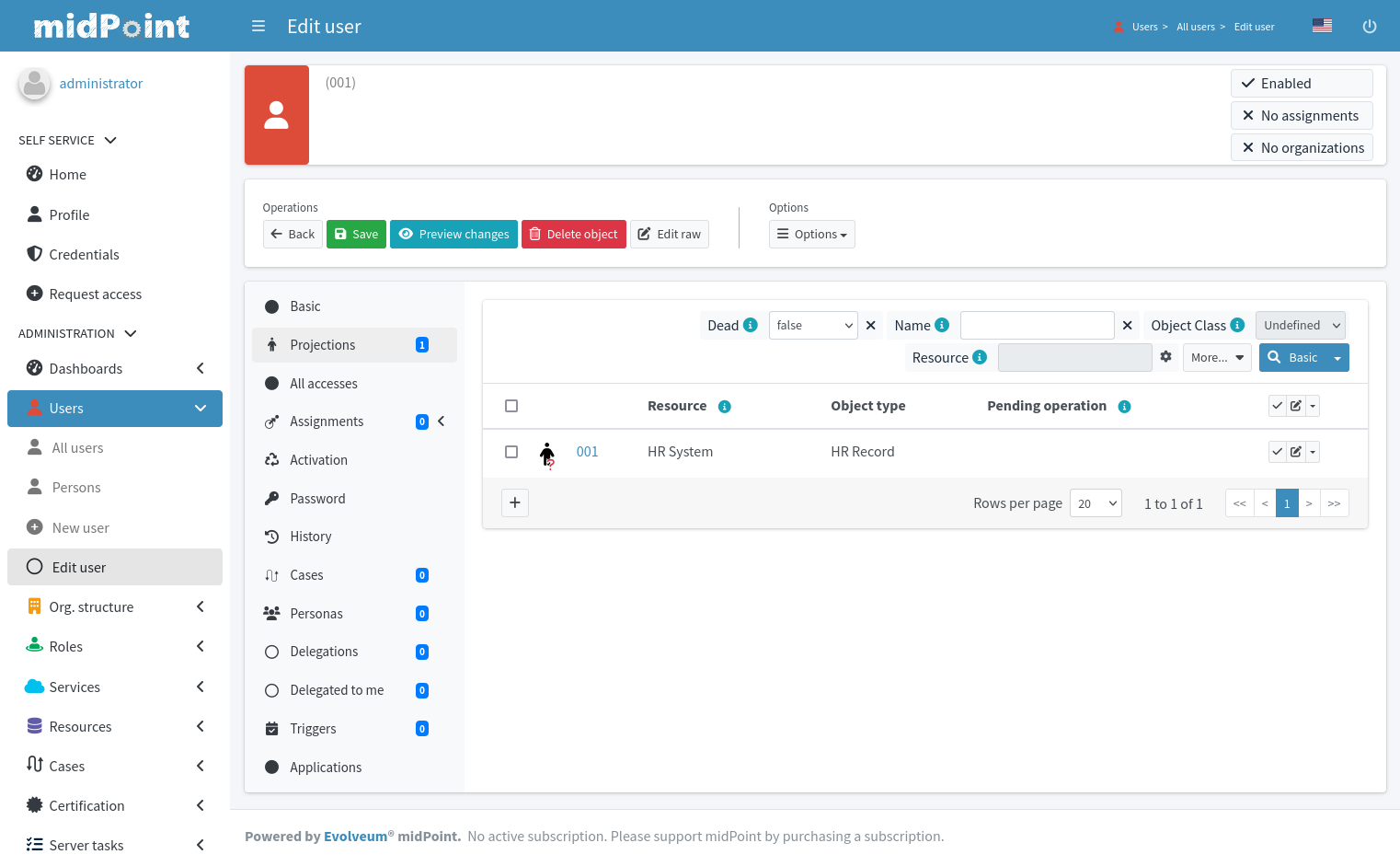Click the enable checkmark in 001 row
Screen dimensions: 1400x866
coord(1277,452)
